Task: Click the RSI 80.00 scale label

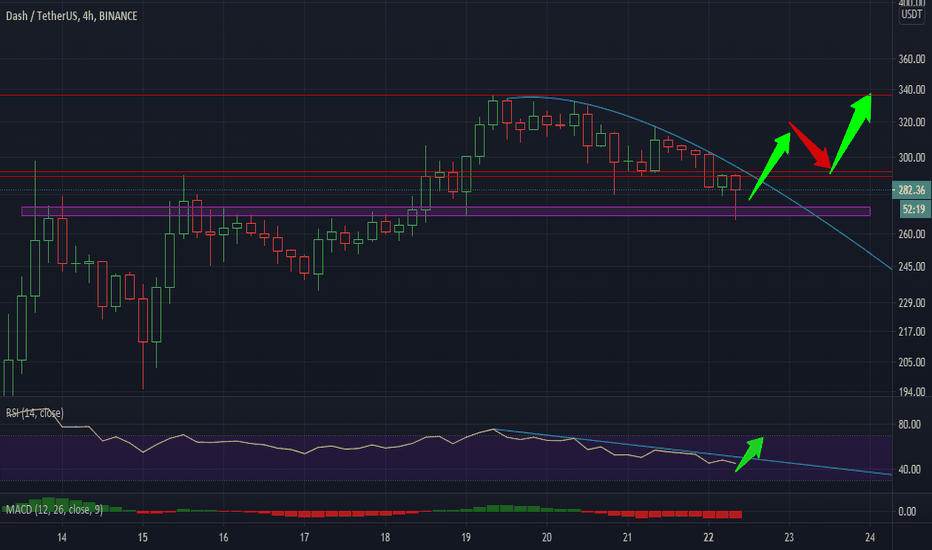Action: coord(909,425)
